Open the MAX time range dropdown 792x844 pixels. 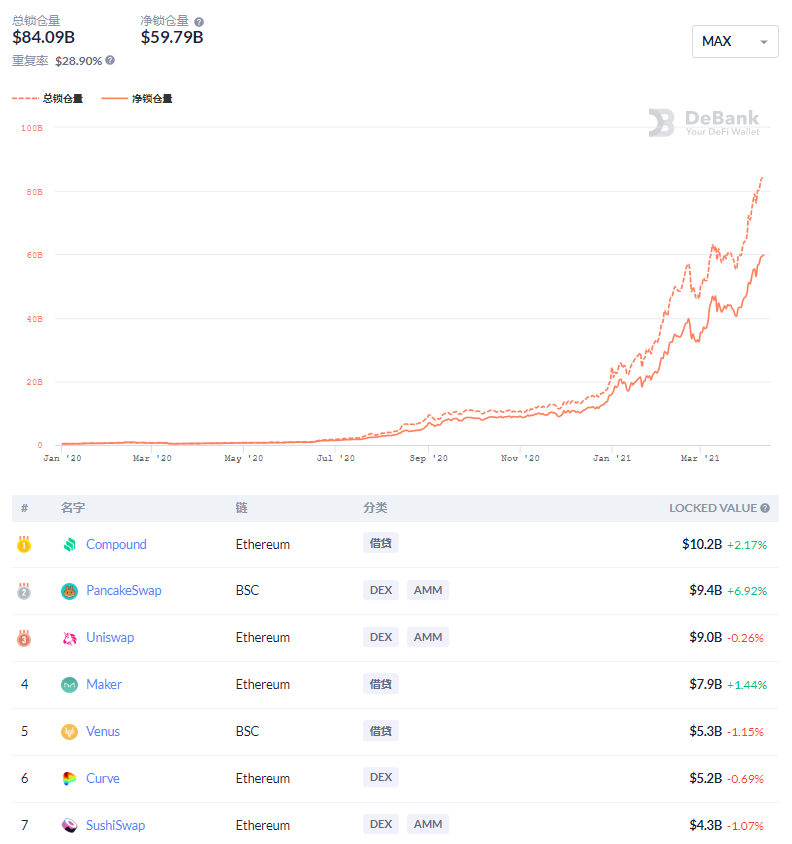(x=734, y=41)
